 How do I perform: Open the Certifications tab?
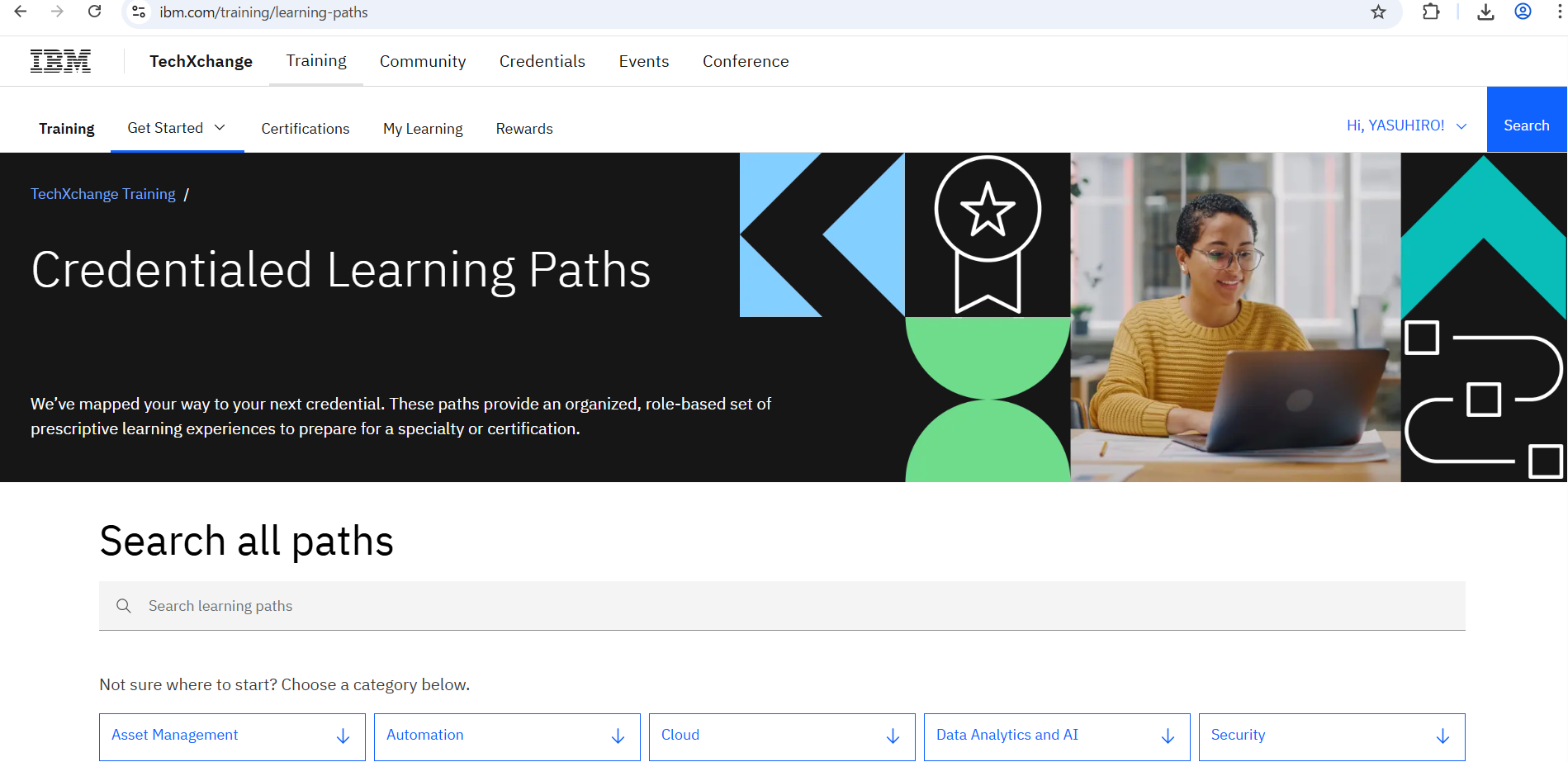(306, 129)
